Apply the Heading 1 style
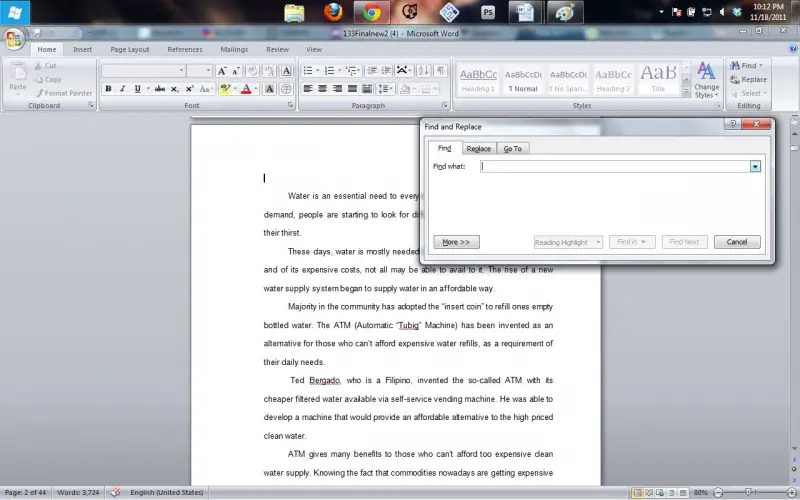This screenshot has width=800, height=500. tap(478, 81)
